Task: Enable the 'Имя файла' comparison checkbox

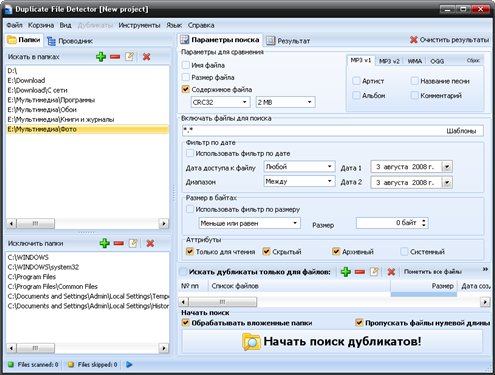Action: tap(186, 65)
